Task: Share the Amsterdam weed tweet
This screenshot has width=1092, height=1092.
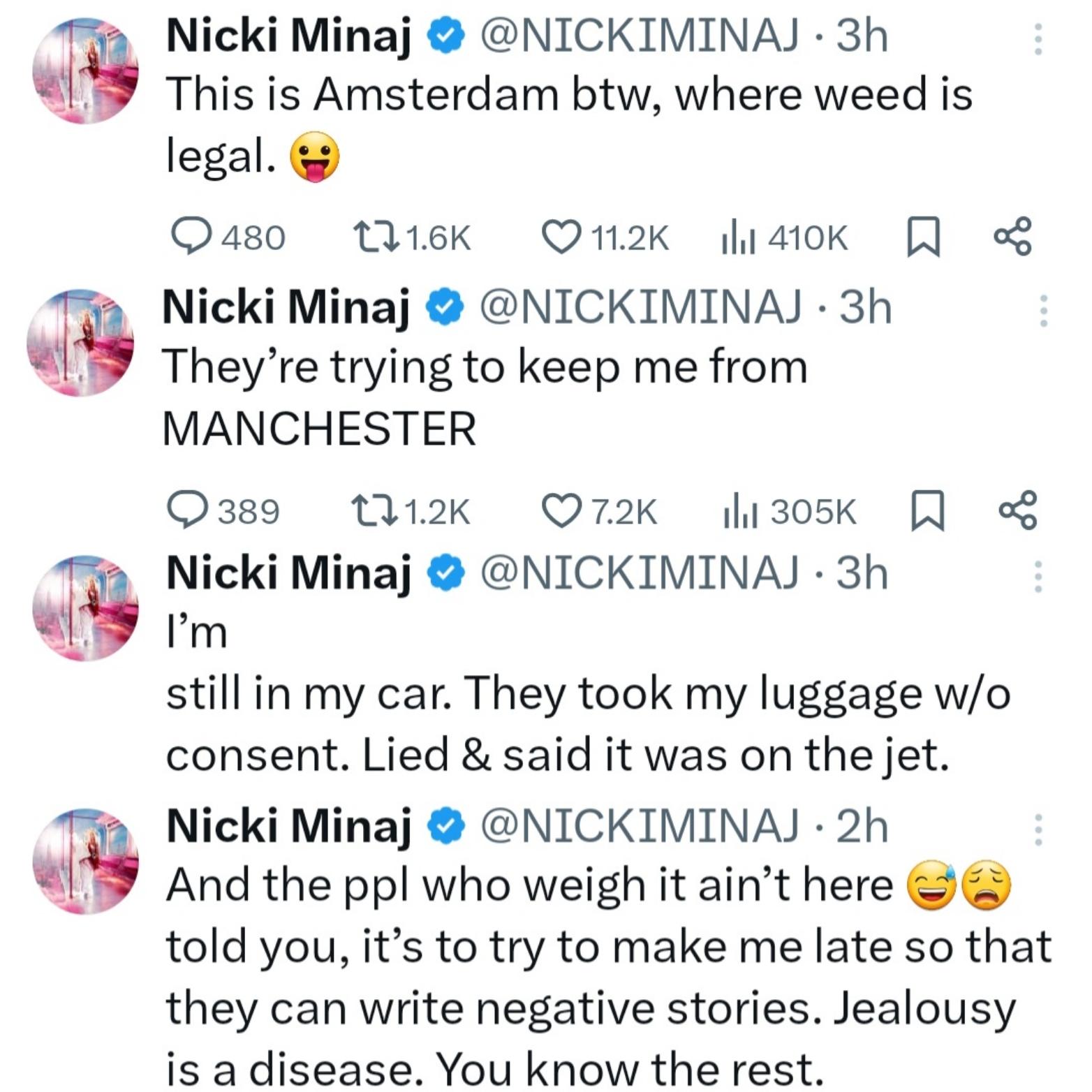Action: click(1012, 237)
